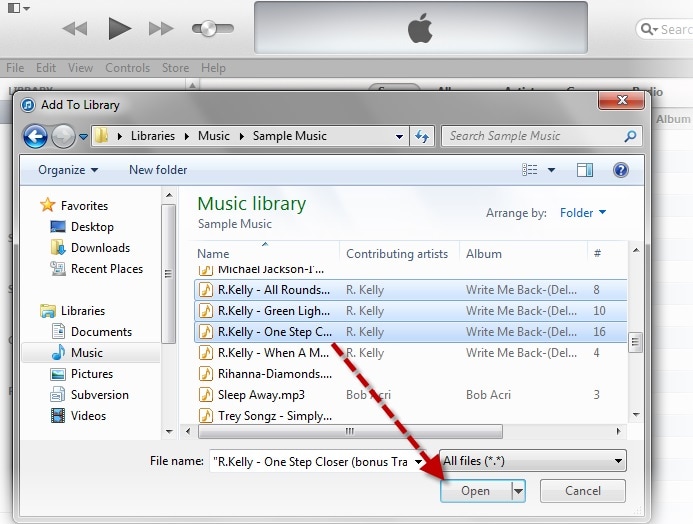Open the view options dropdown arrow

[x=552, y=170]
